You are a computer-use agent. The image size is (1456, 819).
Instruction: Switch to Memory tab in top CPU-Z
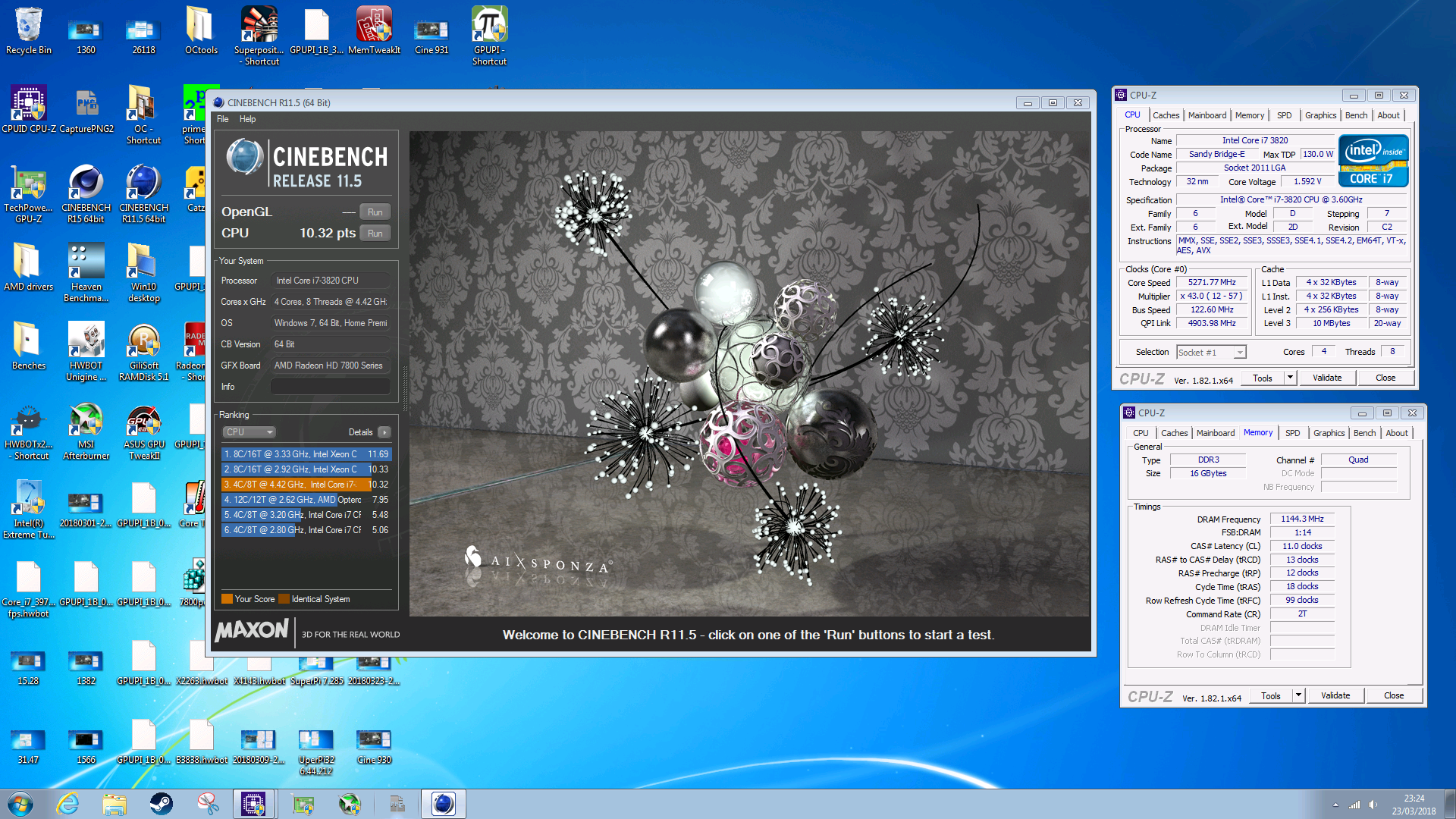1249,115
